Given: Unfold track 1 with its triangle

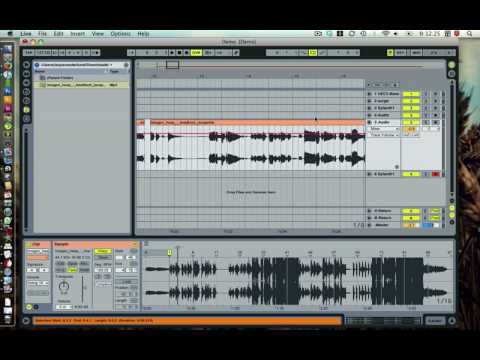Looking at the screenshot, I should [x=369, y=94].
